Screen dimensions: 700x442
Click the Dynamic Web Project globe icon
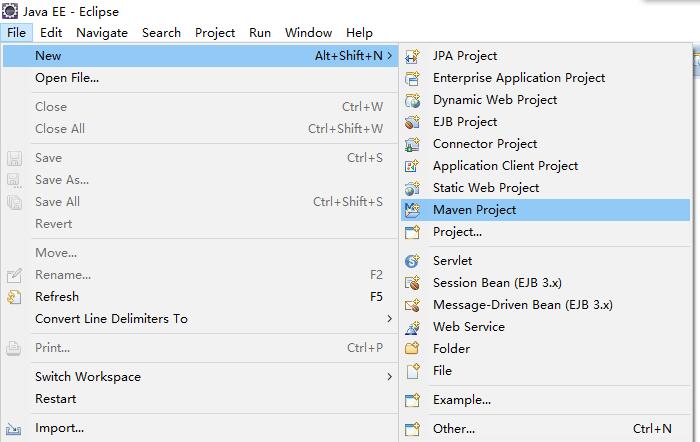(412, 100)
